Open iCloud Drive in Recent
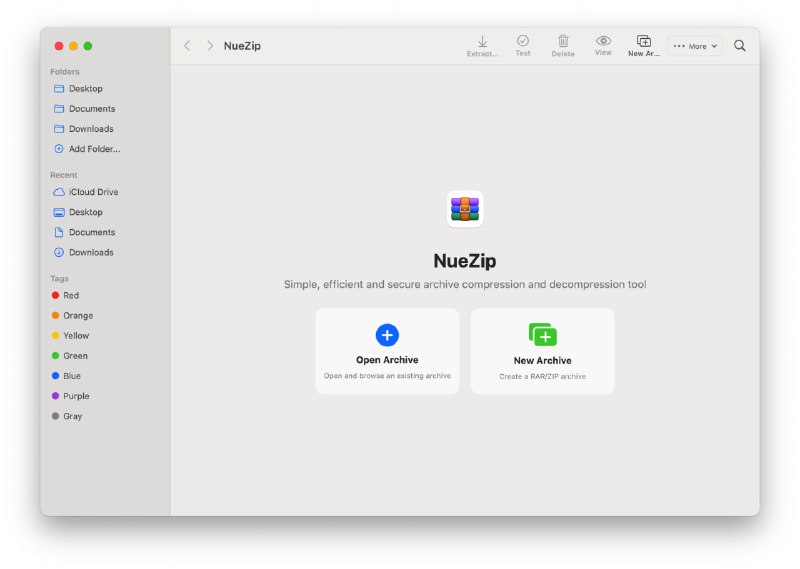 pyautogui.click(x=93, y=192)
